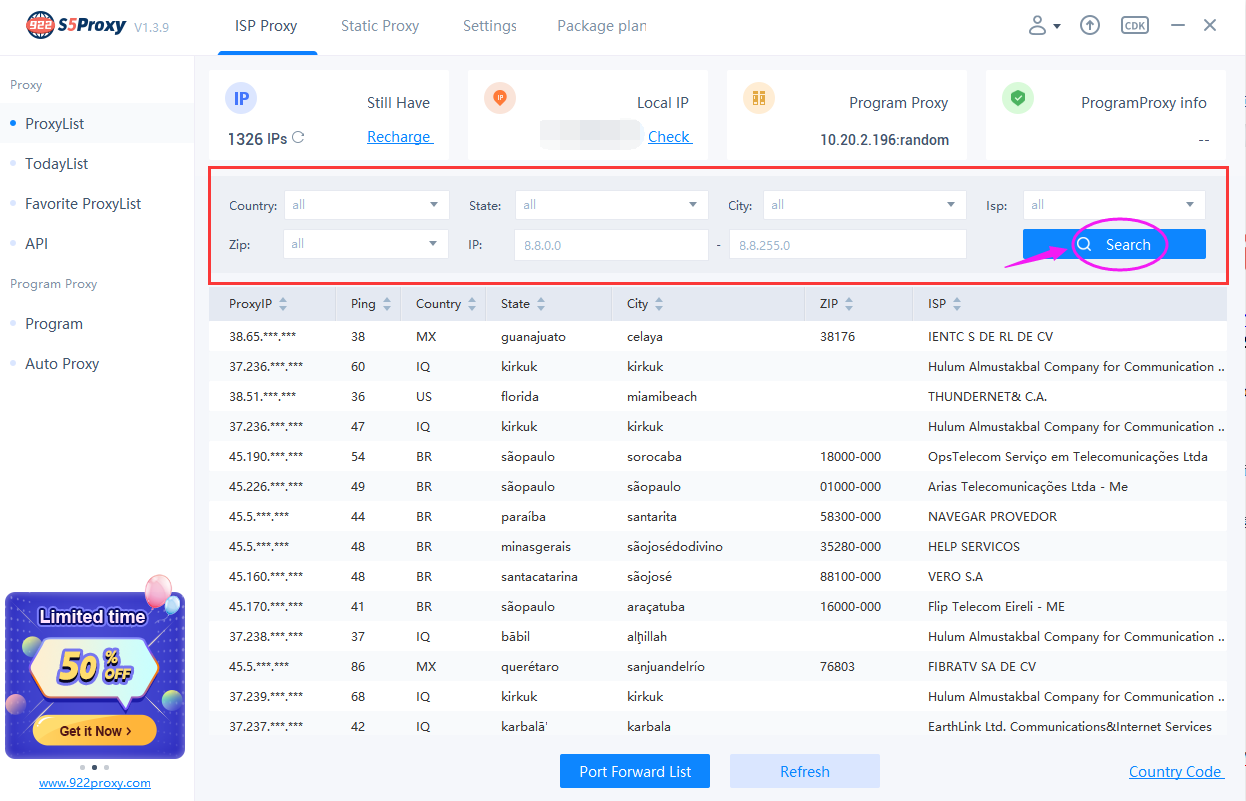Click the Port Forward List button
This screenshot has width=1246, height=801.
tap(634, 770)
